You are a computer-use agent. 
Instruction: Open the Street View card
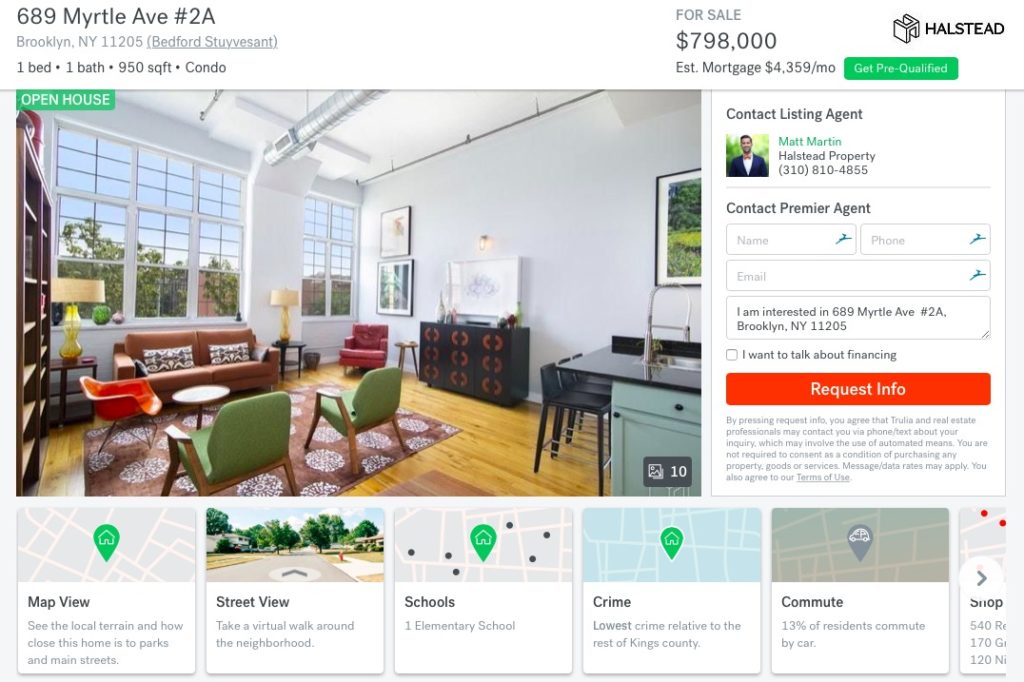tap(295, 591)
